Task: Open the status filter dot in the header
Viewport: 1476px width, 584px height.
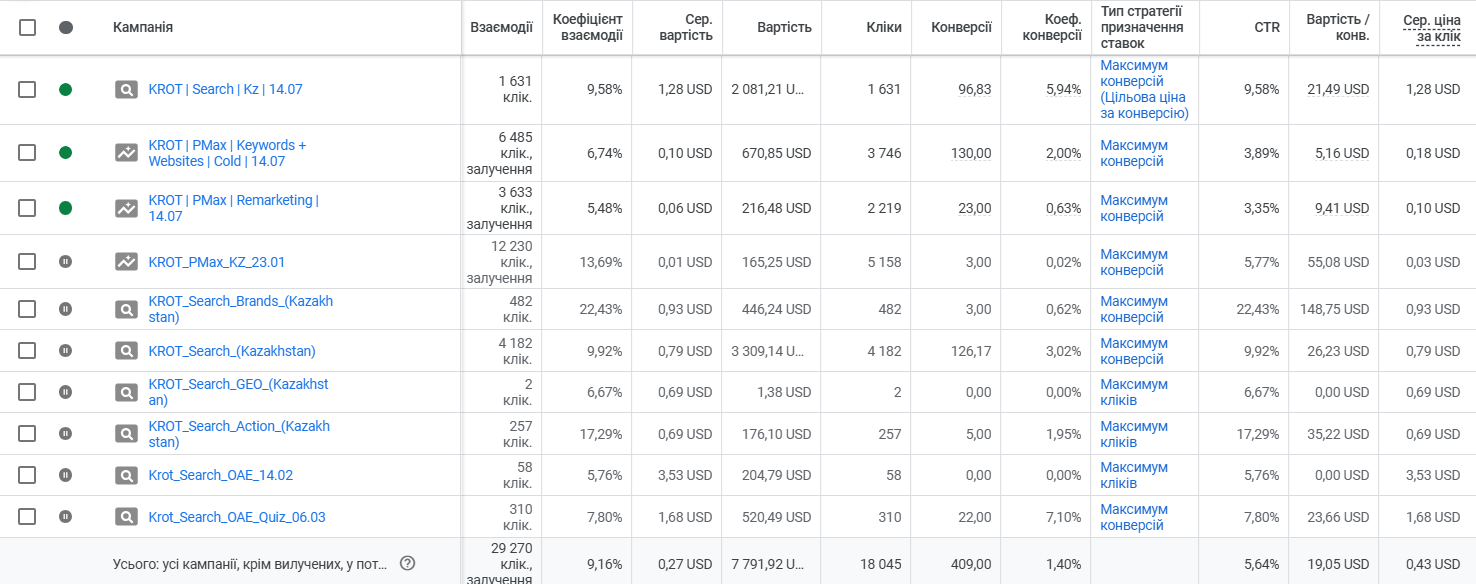Action: click(x=66, y=27)
